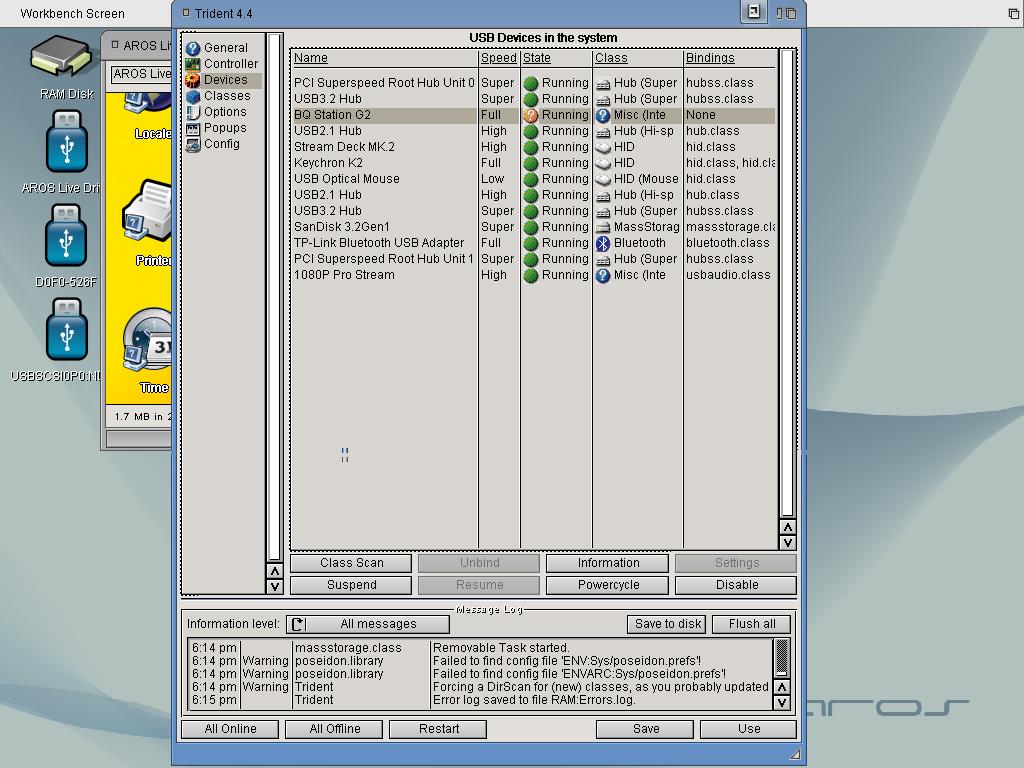This screenshot has height=768, width=1024.
Task: Click green running state icon for Keychron K2
Action: (x=531, y=163)
